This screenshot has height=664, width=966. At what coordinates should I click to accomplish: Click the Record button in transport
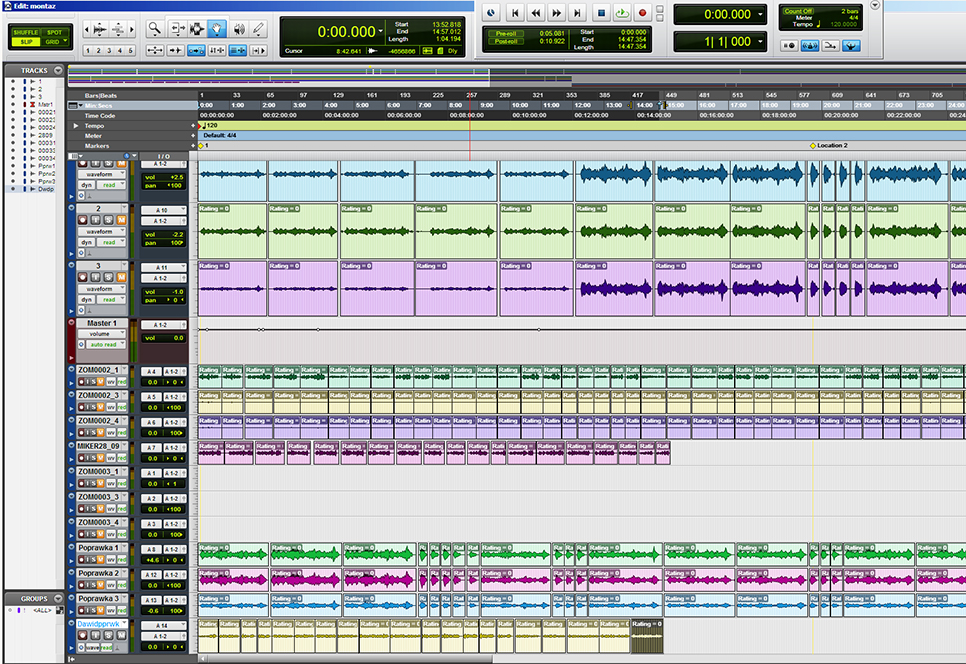pyautogui.click(x=643, y=13)
